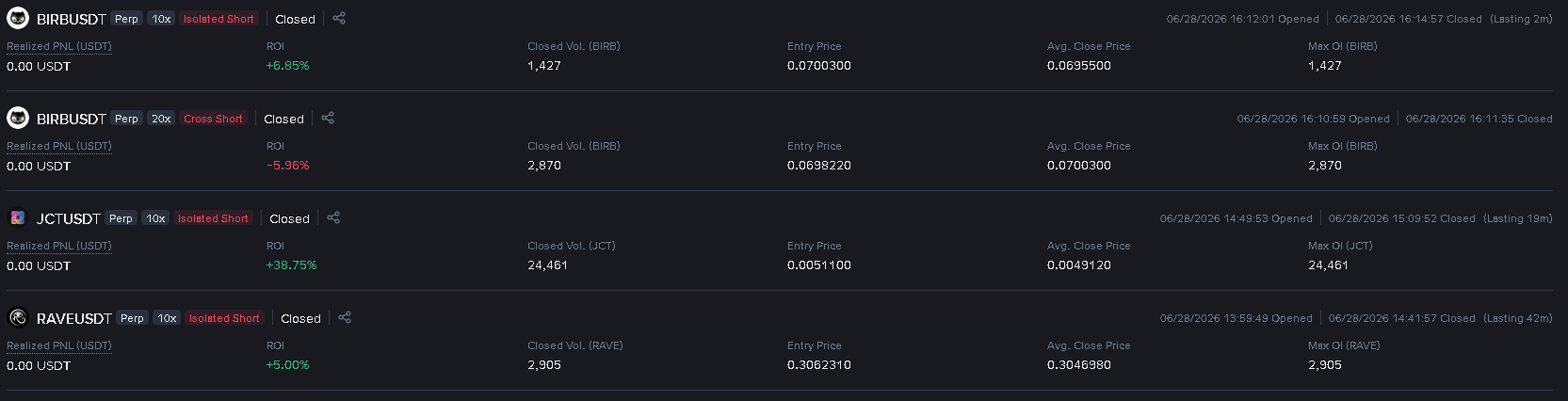The width and height of the screenshot is (1568, 401).
Task: Click Realized PNL label in first row
Action: coord(59,46)
